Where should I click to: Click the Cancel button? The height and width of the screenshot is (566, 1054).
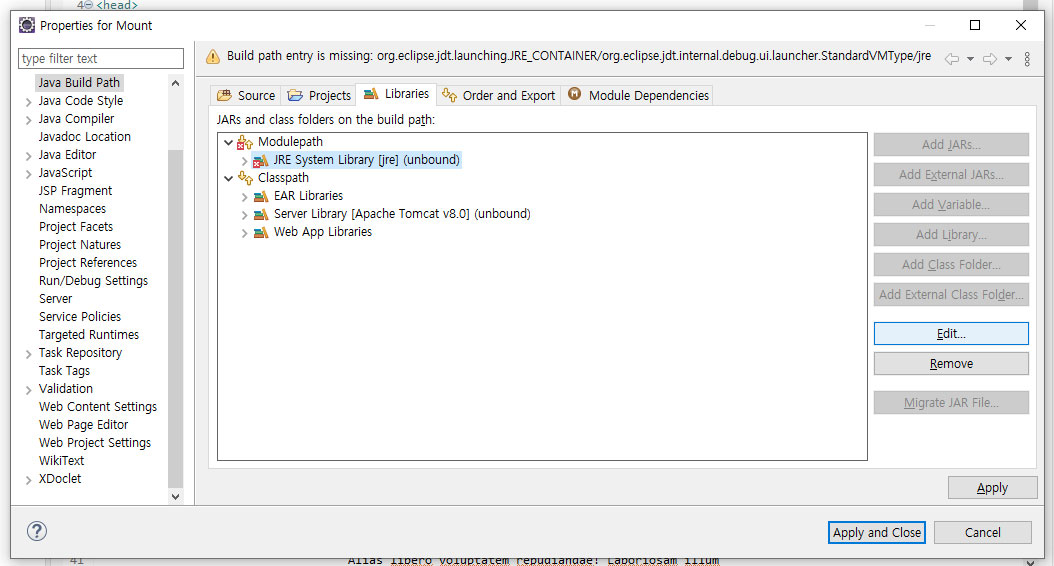[x=983, y=532]
